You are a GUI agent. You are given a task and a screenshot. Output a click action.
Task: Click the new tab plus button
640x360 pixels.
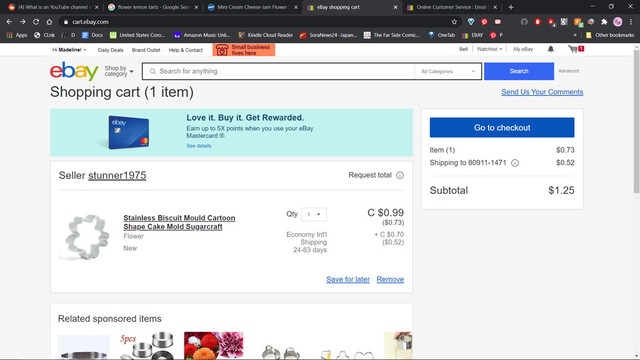pos(511,7)
